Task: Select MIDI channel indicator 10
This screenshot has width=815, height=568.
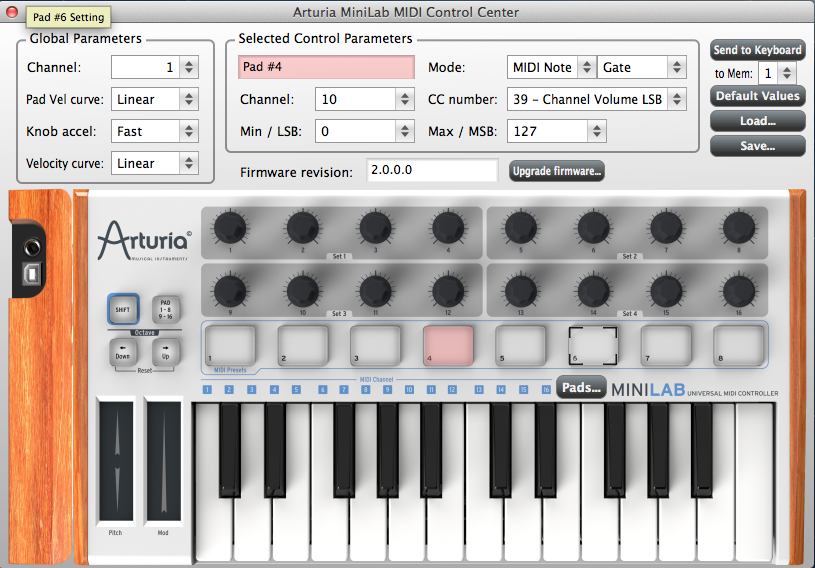Action: [x=409, y=389]
